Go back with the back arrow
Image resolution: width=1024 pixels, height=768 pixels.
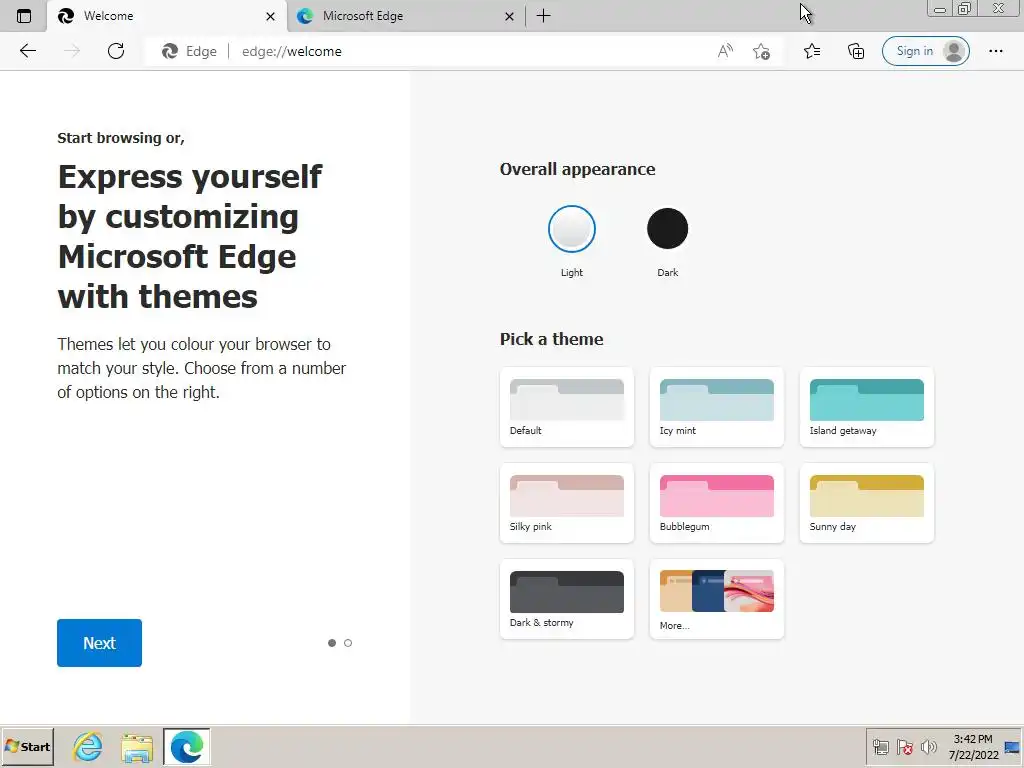coord(27,51)
